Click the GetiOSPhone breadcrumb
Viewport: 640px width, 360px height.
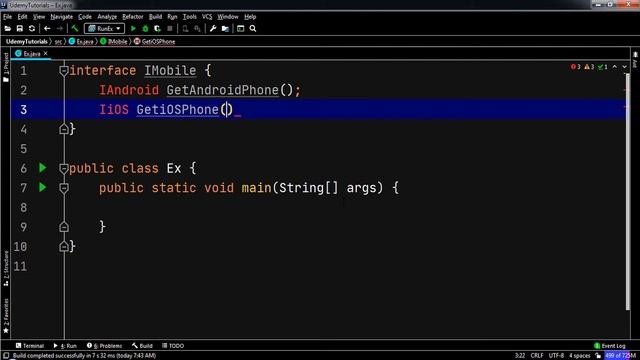click(155, 41)
